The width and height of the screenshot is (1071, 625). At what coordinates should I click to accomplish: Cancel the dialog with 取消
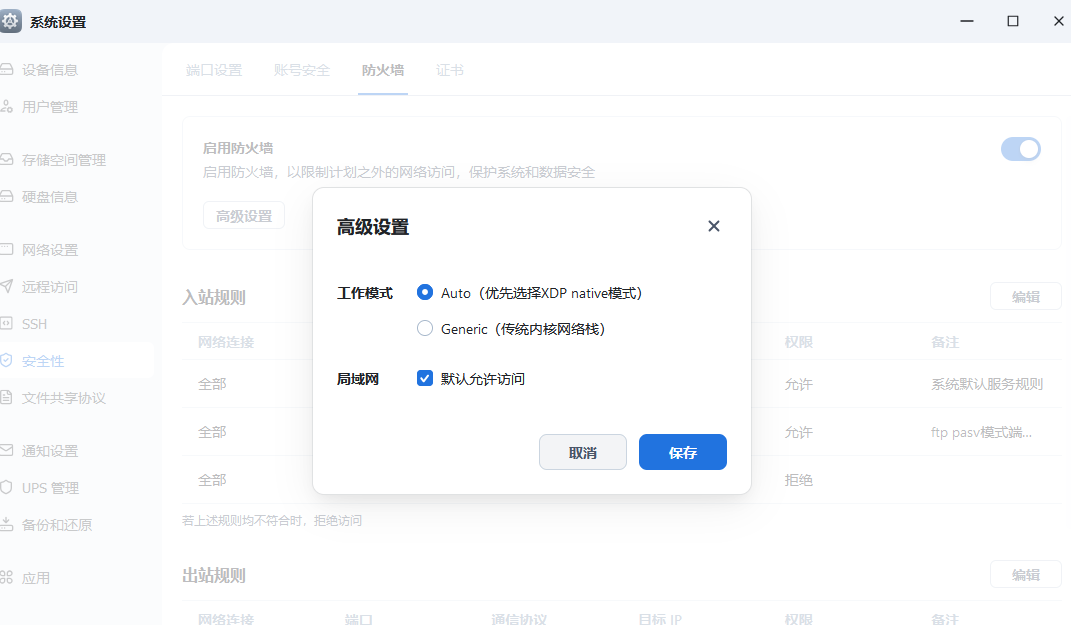[583, 452]
